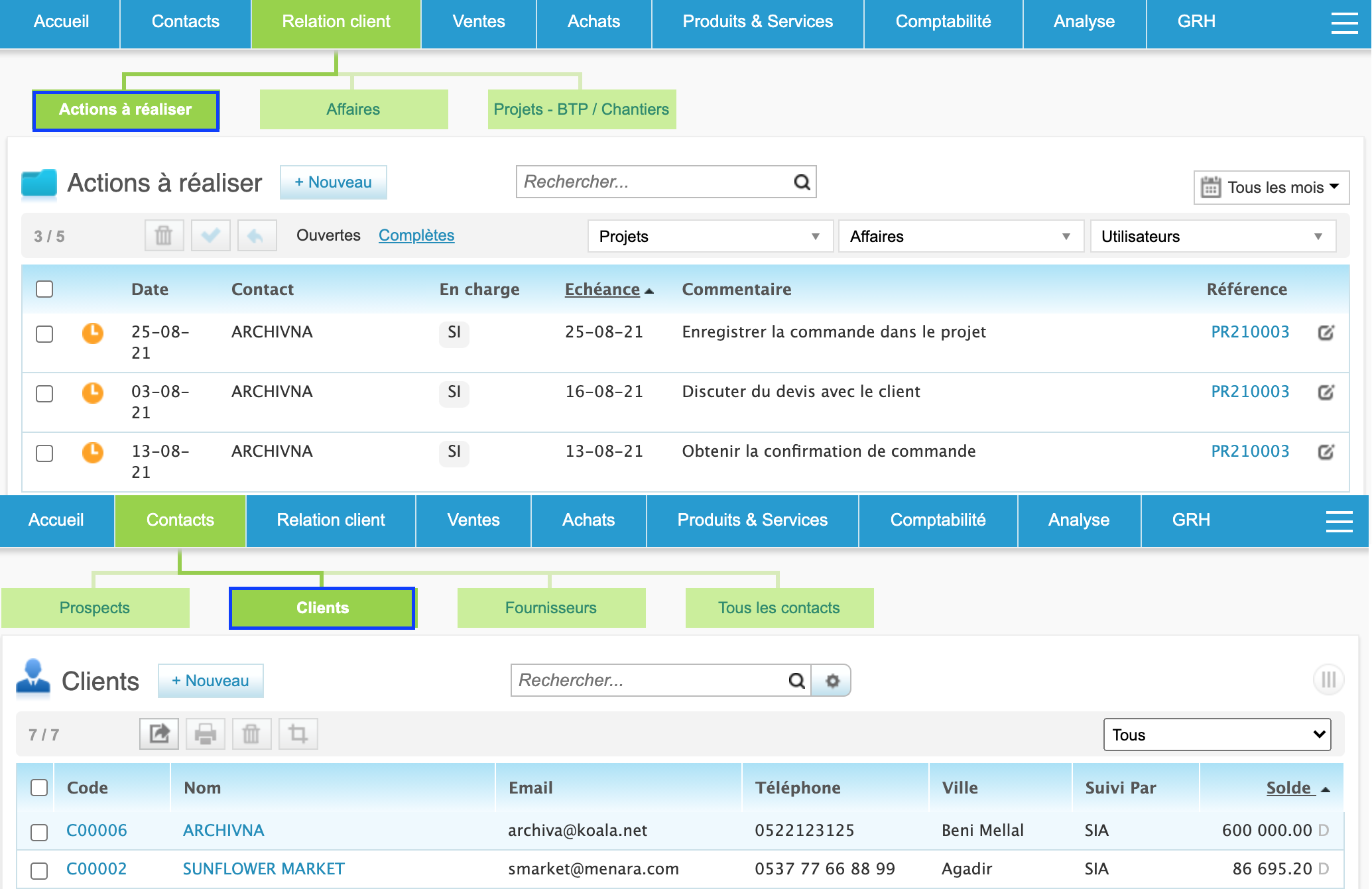Image resolution: width=1372 pixels, height=889 pixels.
Task: Toggle the select-all checkbox in Actions table
Action: 44,289
